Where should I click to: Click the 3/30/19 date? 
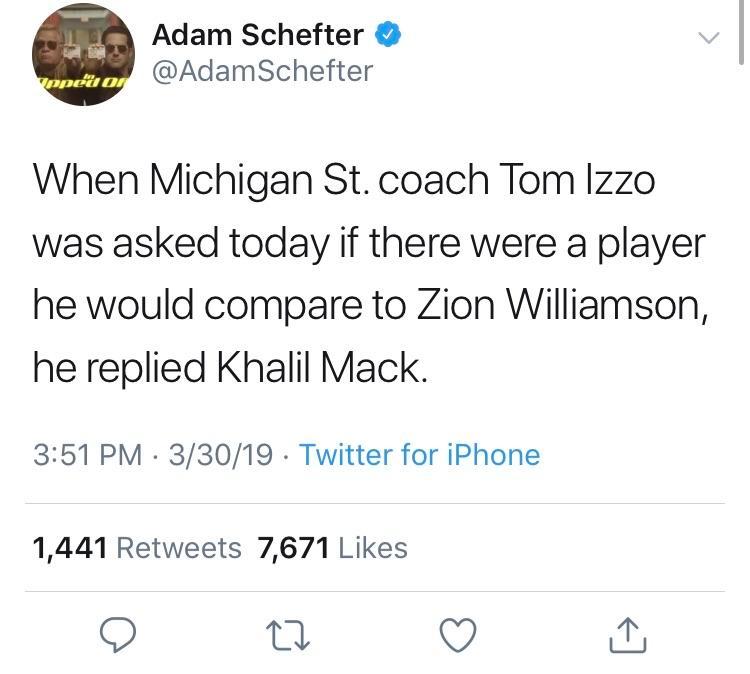coord(221,455)
